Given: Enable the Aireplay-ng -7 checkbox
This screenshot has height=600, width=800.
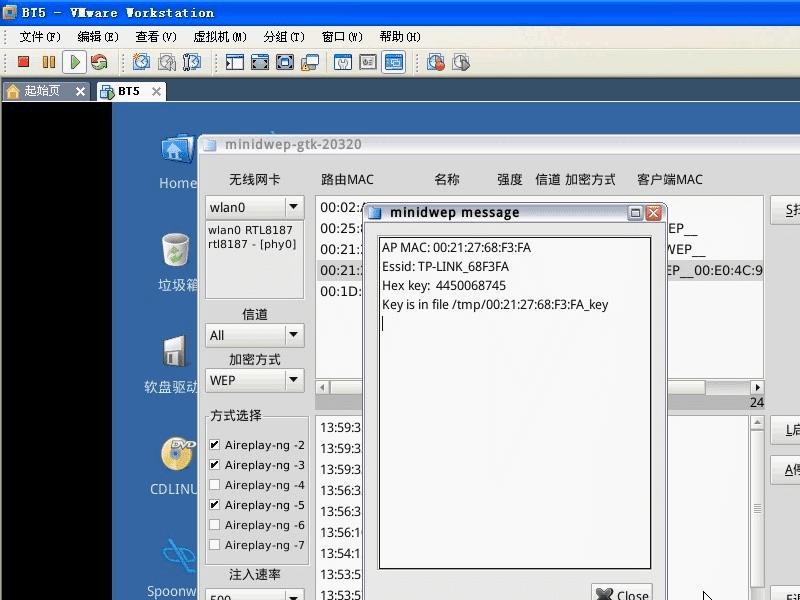Looking at the screenshot, I should pos(214,545).
